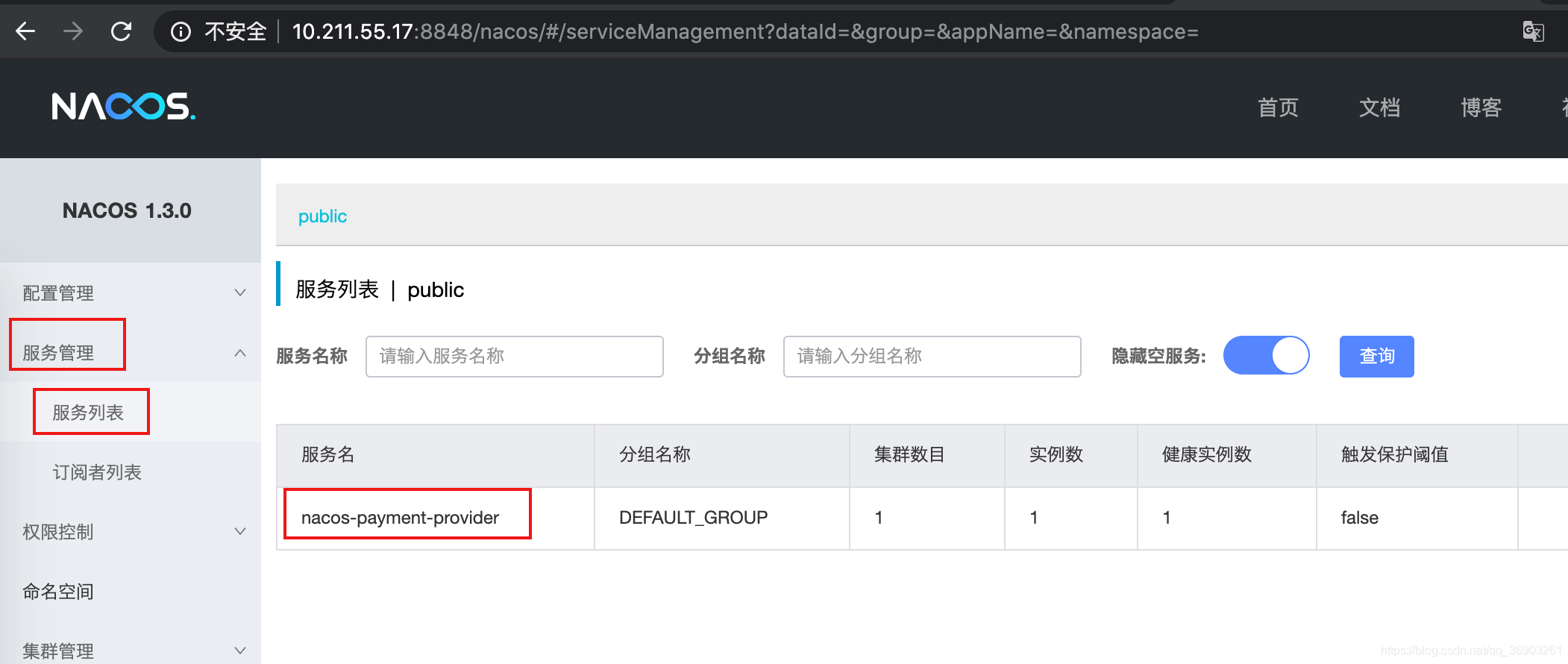This screenshot has width=1568, height=664.
Task: Select 服务管理 in the sidebar
Action: click(x=58, y=352)
